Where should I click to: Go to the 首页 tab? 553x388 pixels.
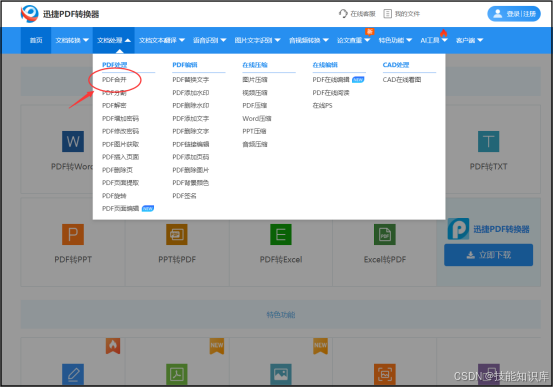click(36, 40)
